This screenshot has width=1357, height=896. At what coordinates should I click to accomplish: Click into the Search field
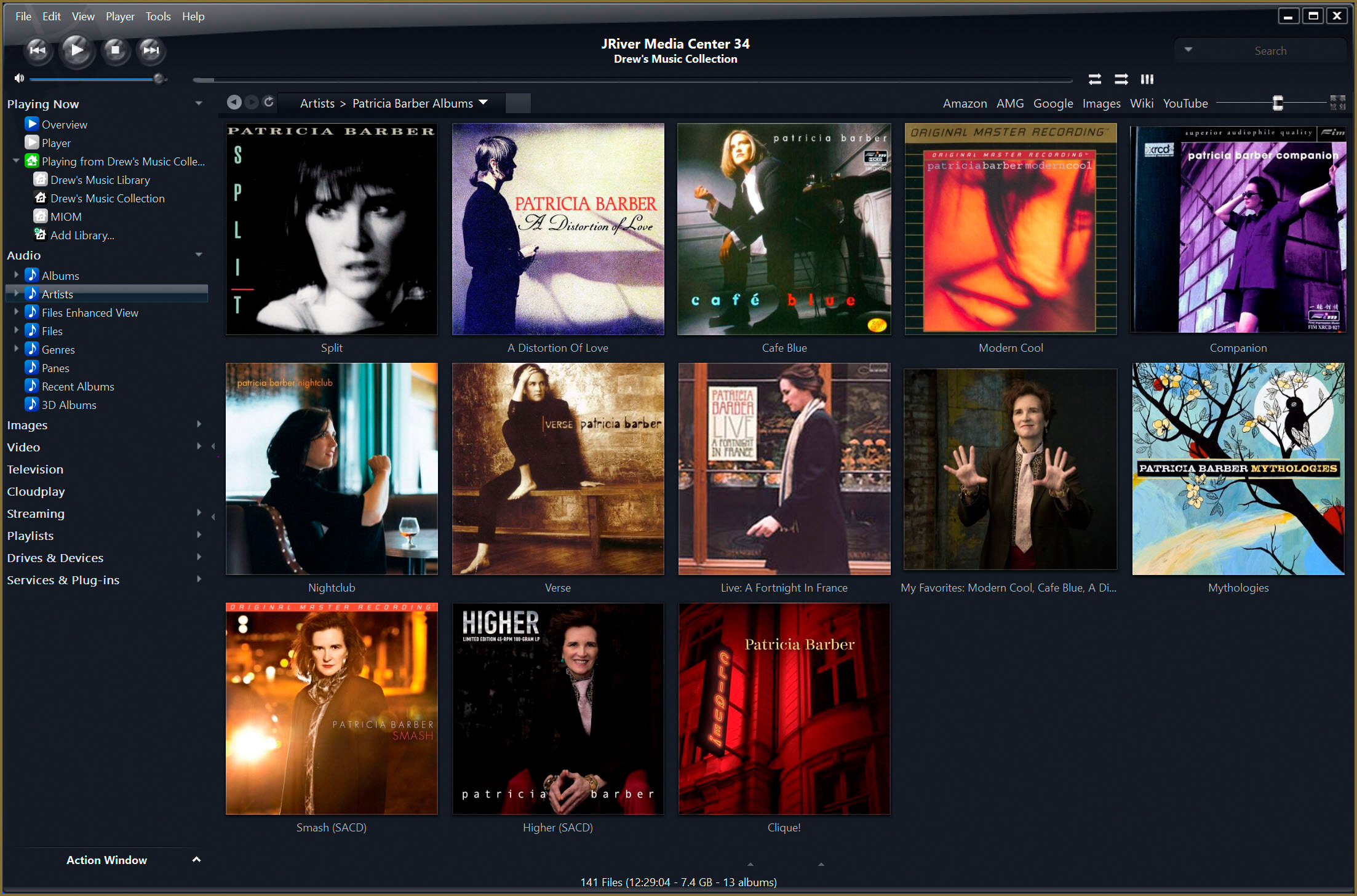pos(1270,50)
